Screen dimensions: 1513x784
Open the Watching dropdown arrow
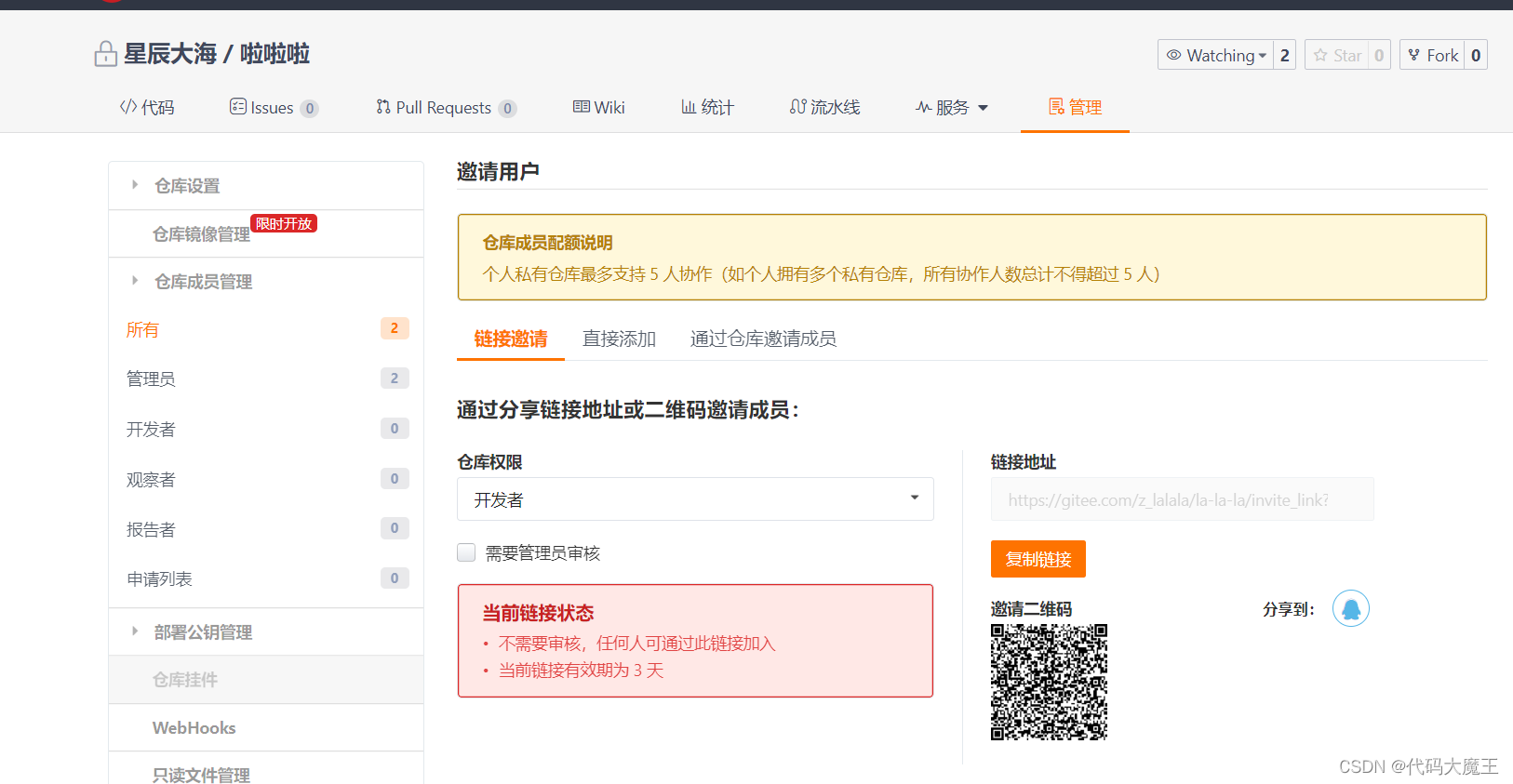[x=1263, y=56]
